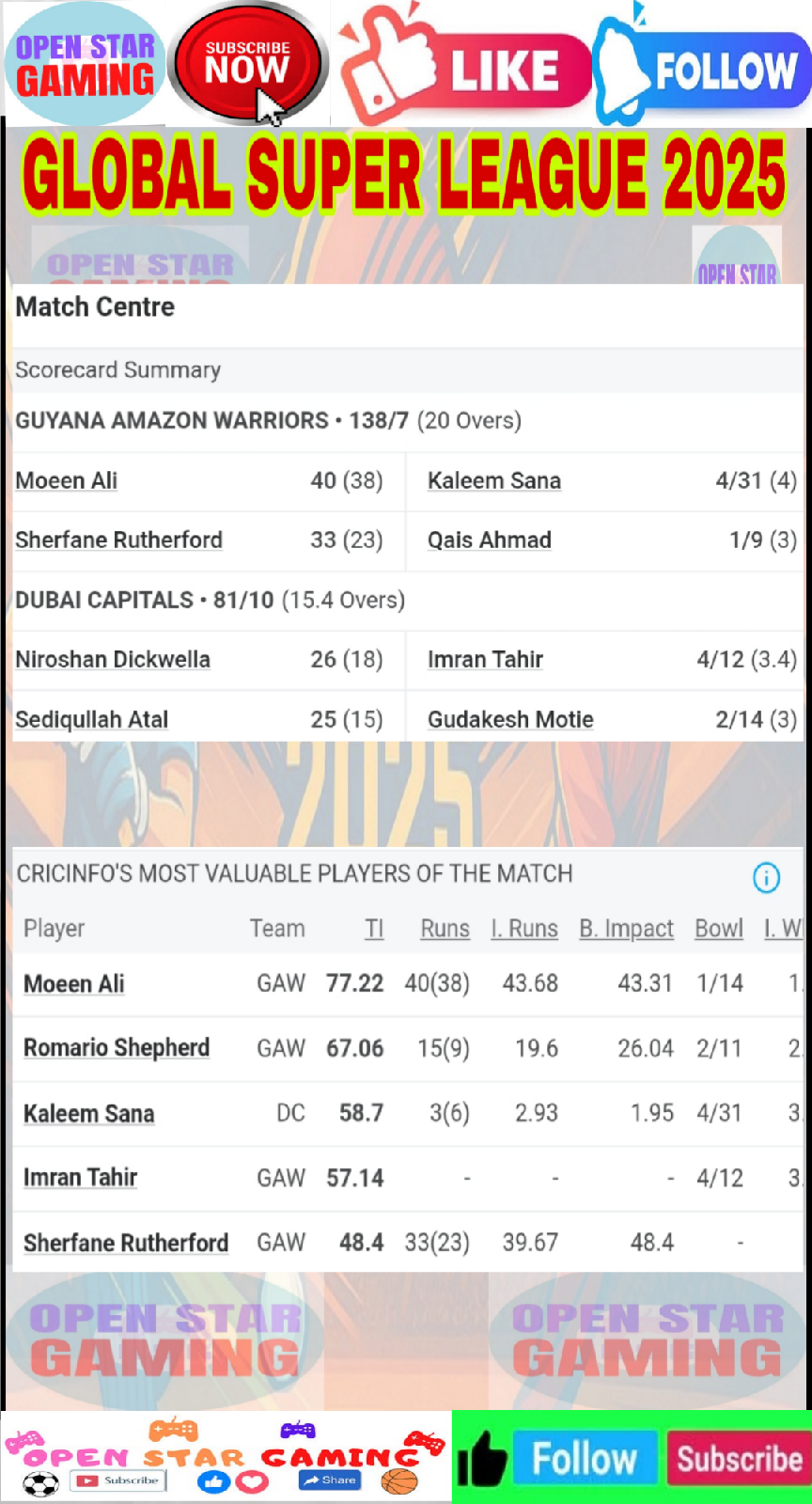This screenshot has width=812, height=1504.
Task: Click the blue Follow button at bottom
Action: tap(584, 1459)
